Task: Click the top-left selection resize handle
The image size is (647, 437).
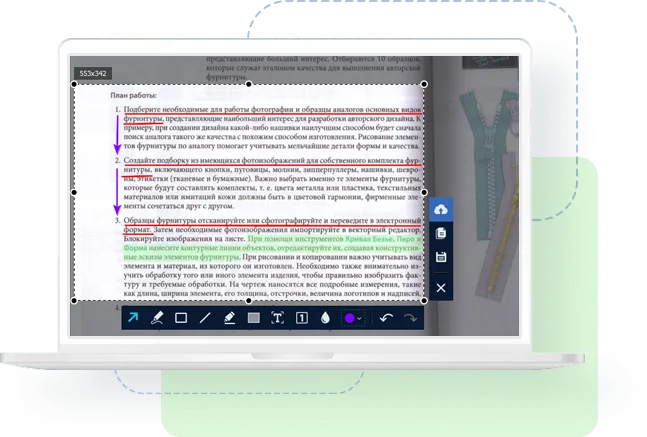Action: click(x=73, y=85)
